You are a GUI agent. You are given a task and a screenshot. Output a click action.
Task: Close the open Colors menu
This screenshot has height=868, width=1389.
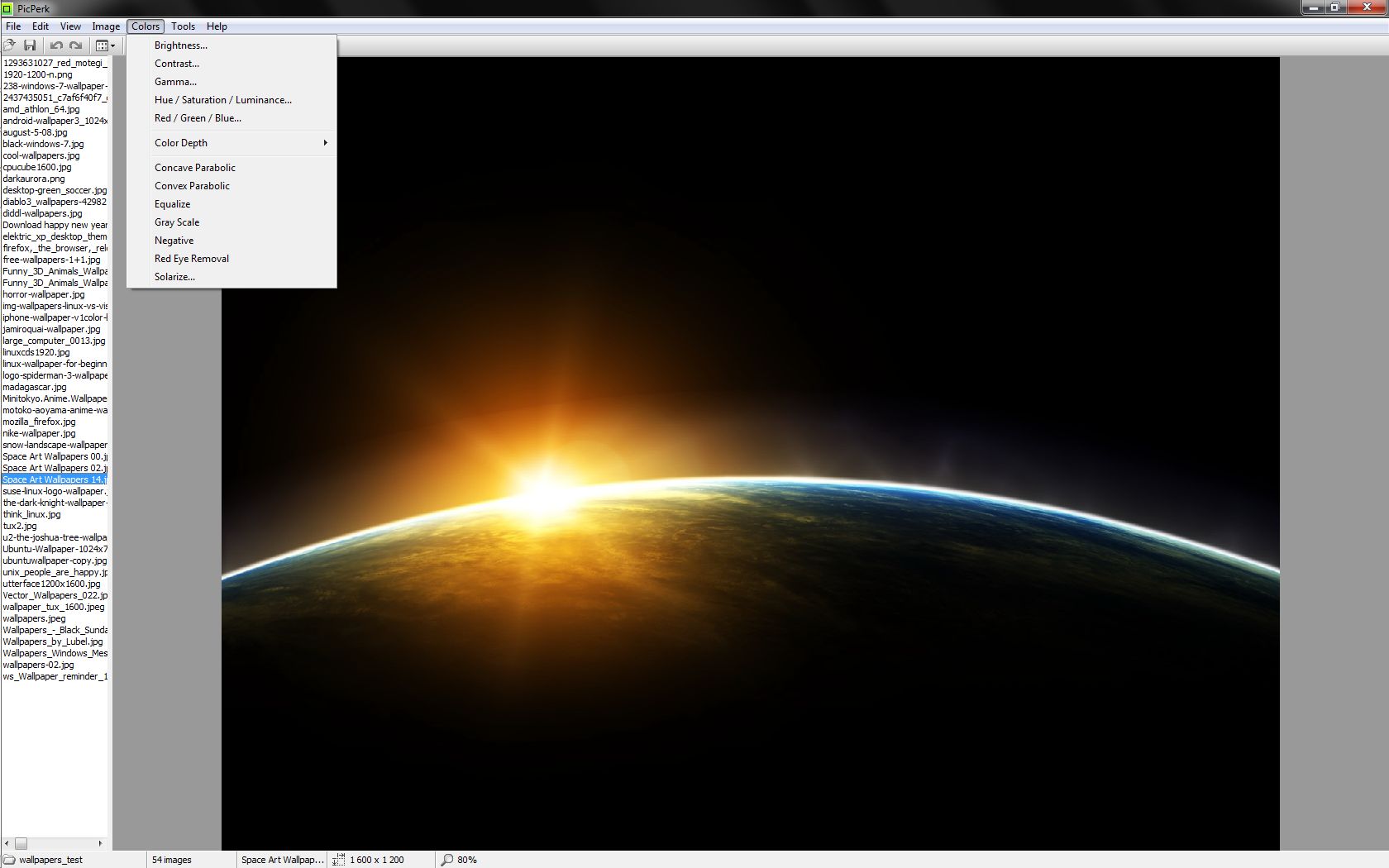tap(146, 26)
